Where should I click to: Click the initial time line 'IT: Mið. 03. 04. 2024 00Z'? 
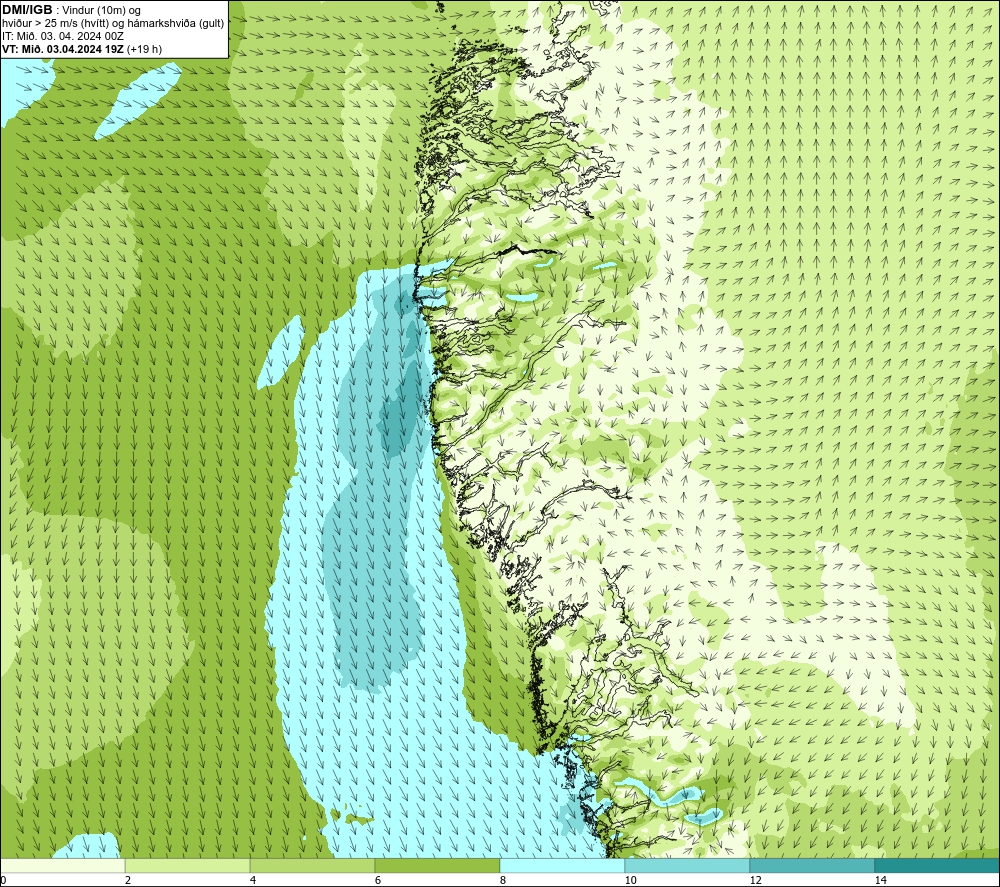pos(62,36)
